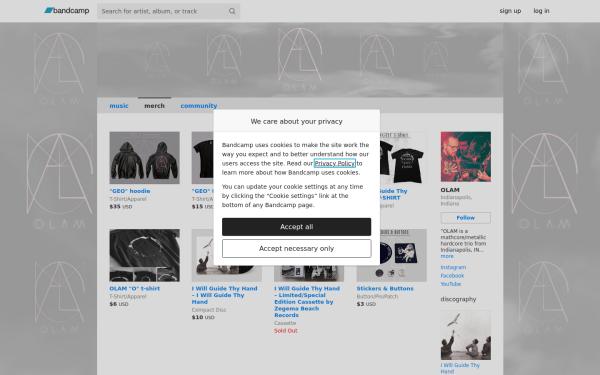The width and height of the screenshot is (600, 375).
Task: Click the $3 USD stickers price
Action: [366, 304]
